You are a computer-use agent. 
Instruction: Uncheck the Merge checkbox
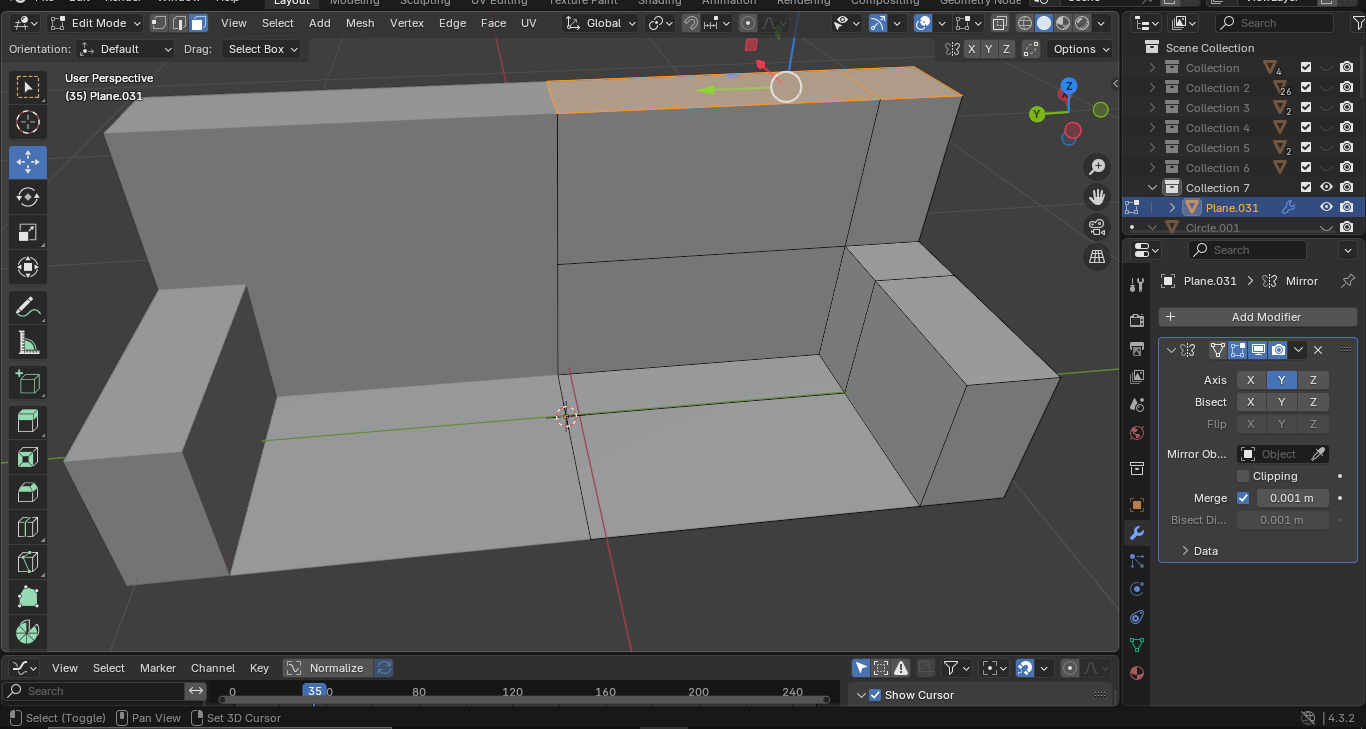1243,498
